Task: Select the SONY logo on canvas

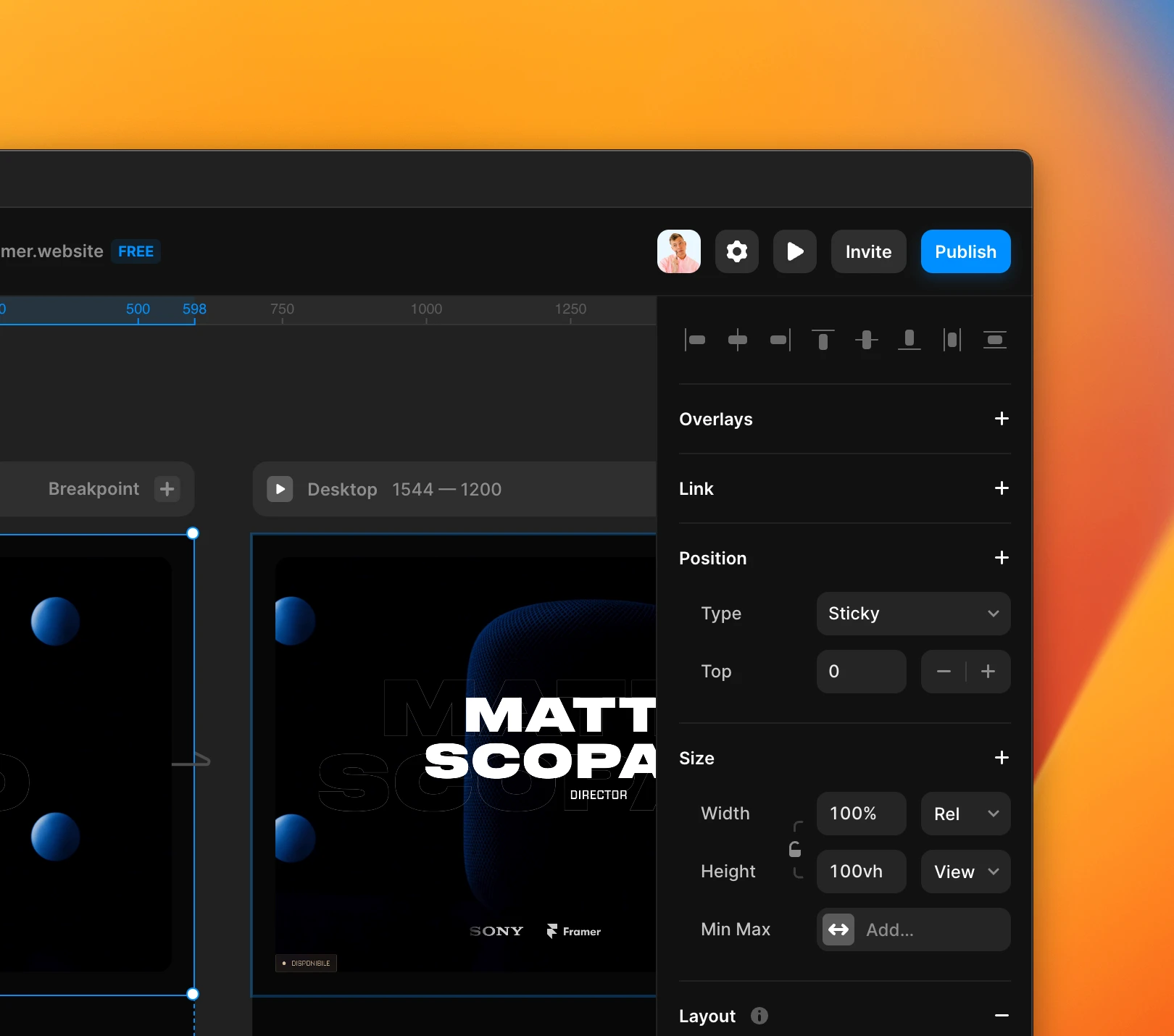Action: 496,931
